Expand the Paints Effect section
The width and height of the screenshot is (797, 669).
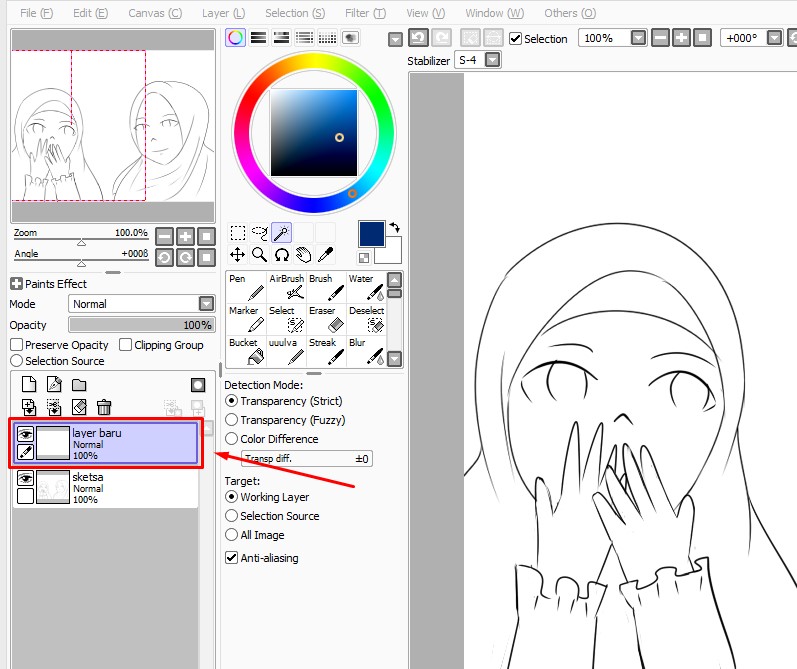[16, 284]
